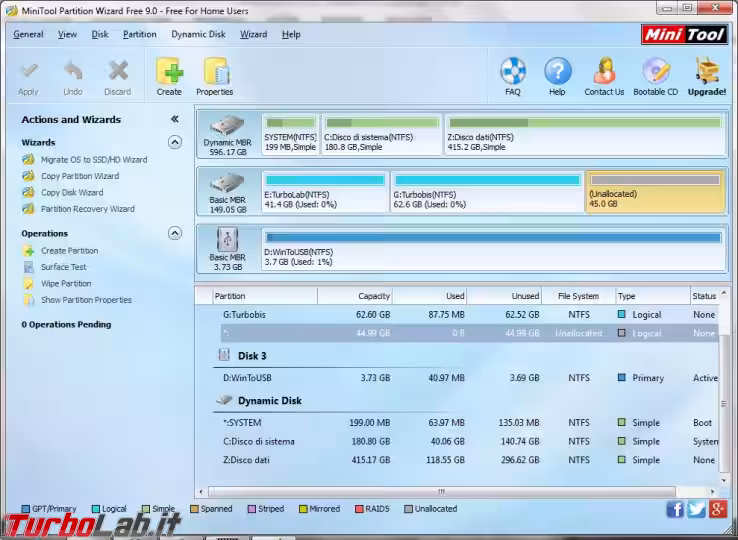This screenshot has height=540, width=738.
Task: Select the G:Turbobis partition block
Action: pos(487,192)
